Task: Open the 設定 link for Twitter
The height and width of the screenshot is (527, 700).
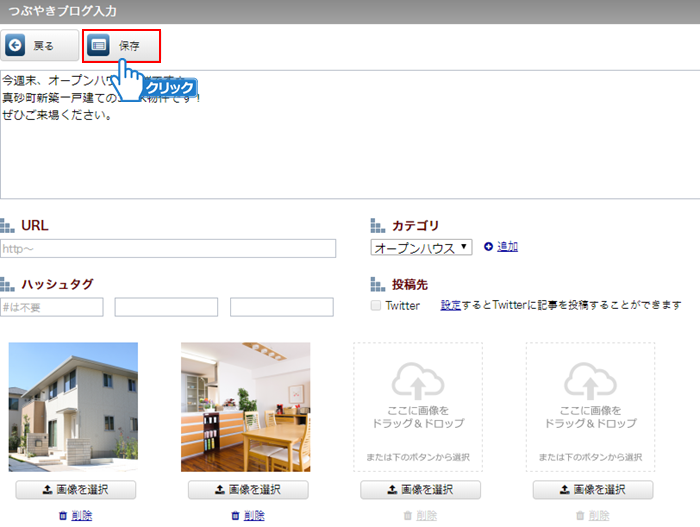Action: click(x=451, y=305)
